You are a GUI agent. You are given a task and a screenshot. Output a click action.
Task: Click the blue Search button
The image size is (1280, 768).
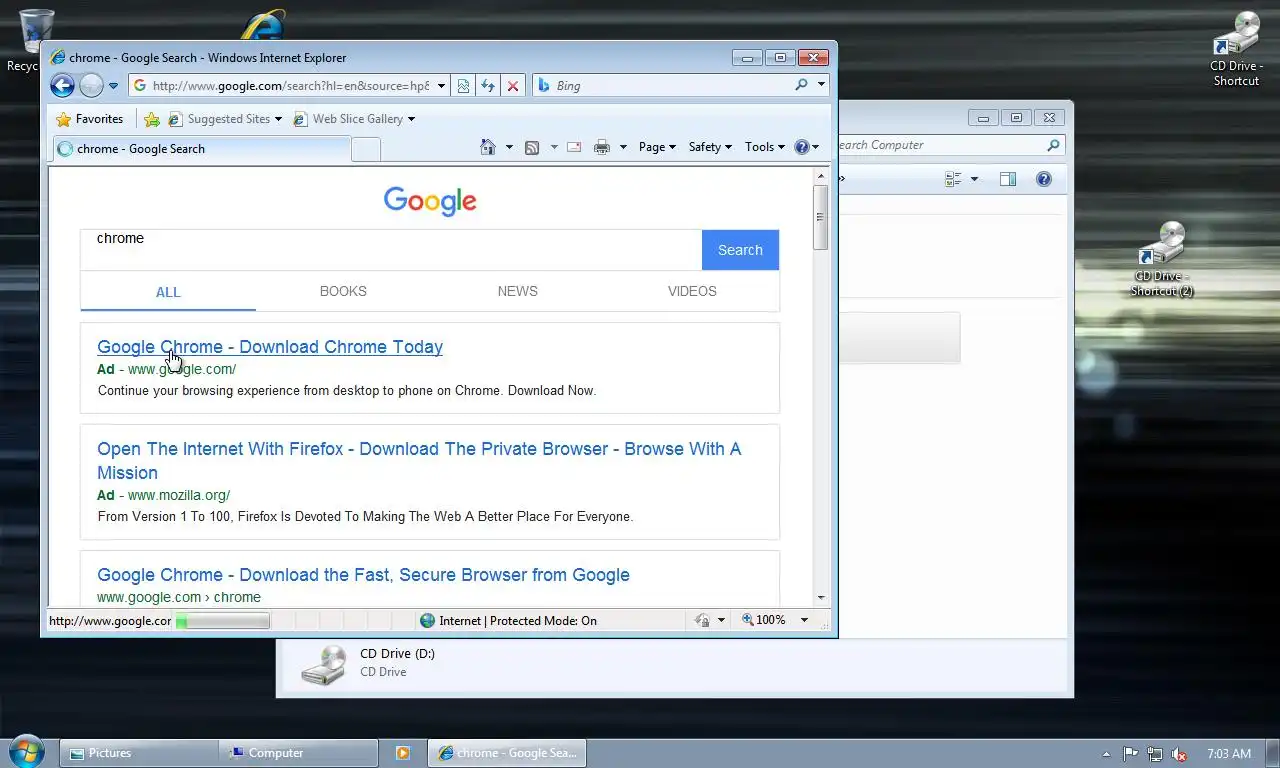[x=740, y=250]
